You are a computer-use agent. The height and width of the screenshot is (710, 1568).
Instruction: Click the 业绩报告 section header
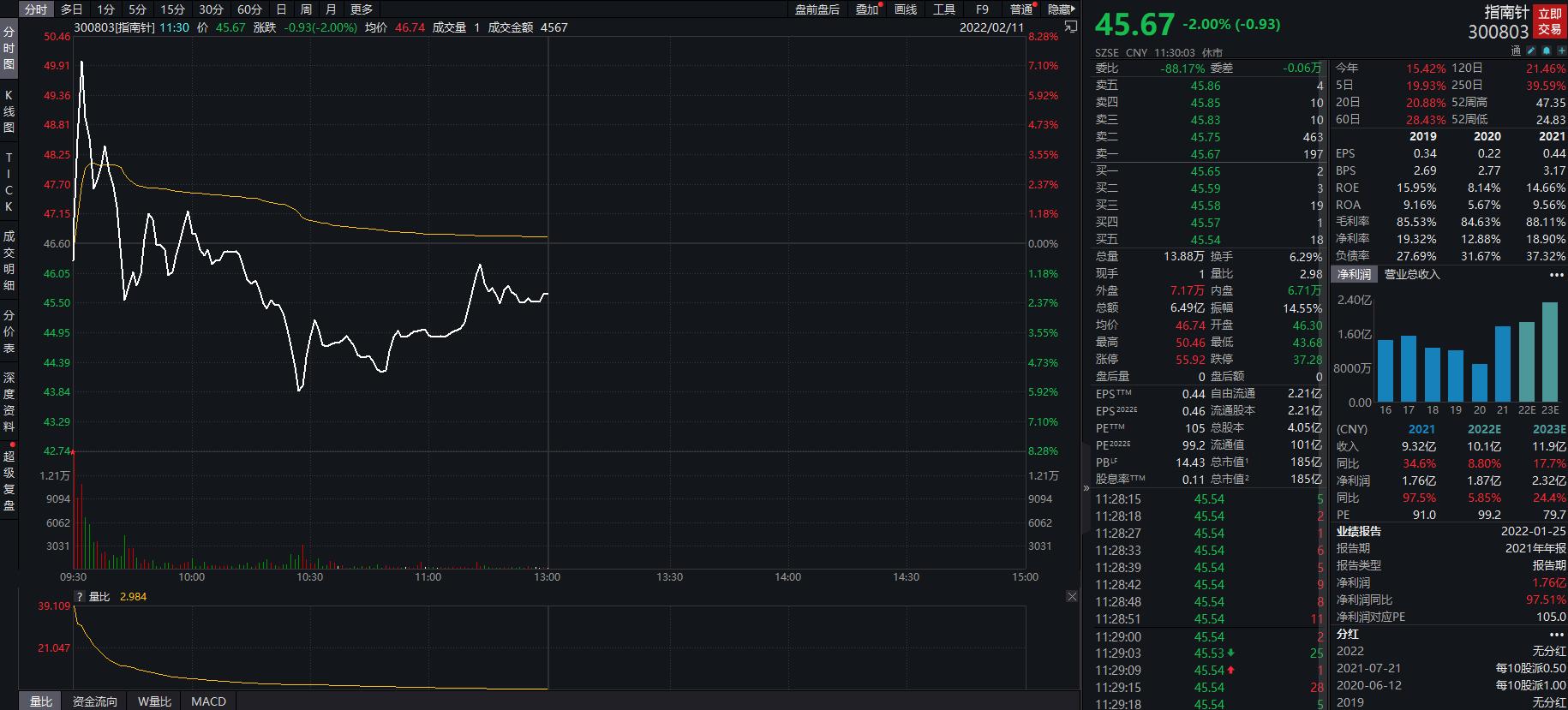click(x=1358, y=531)
